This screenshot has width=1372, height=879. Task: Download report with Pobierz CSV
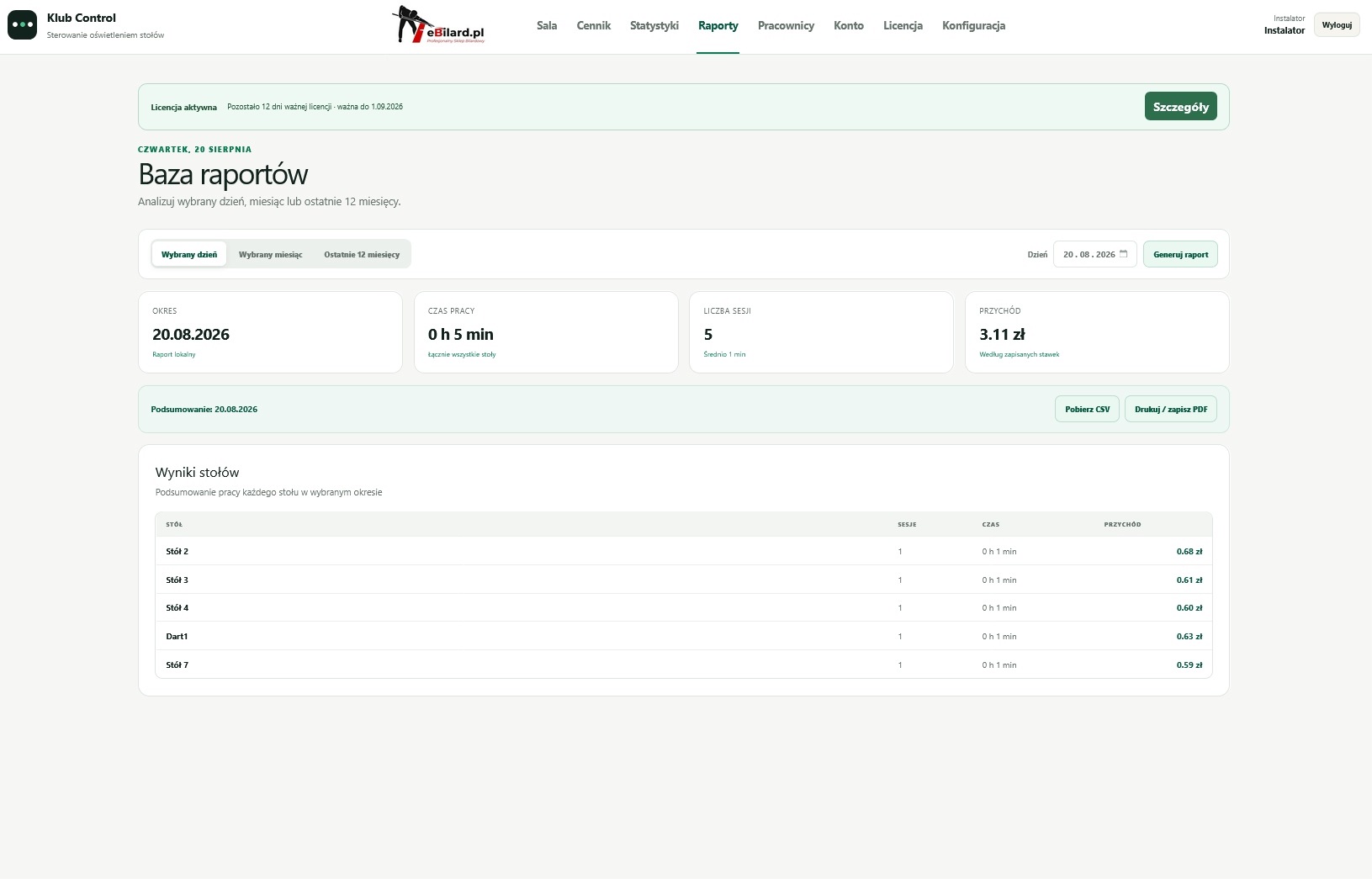tap(1087, 410)
